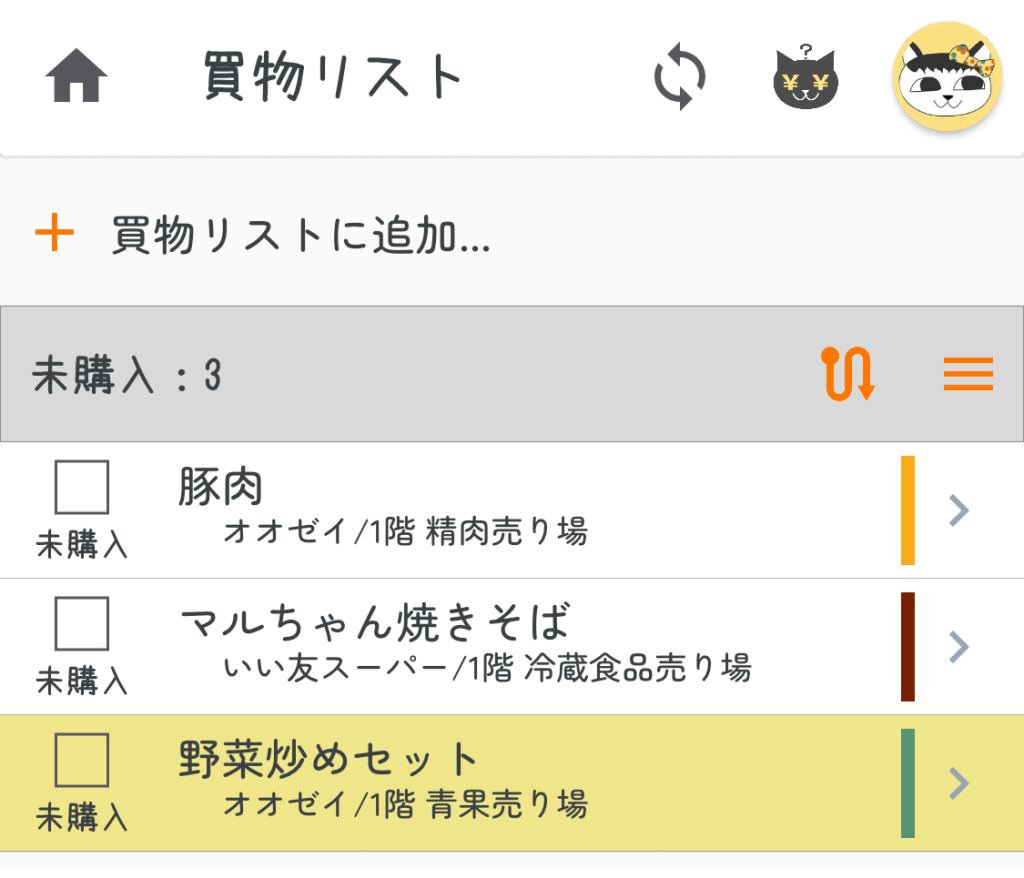Tap the orange route sort icon

pyautogui.click(x=848, y=374)
